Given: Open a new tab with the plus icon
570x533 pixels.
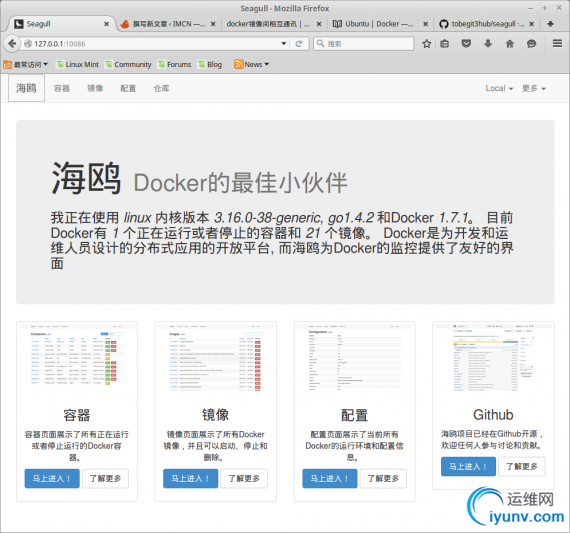Looking at the screenshot, I should [550, 24].
